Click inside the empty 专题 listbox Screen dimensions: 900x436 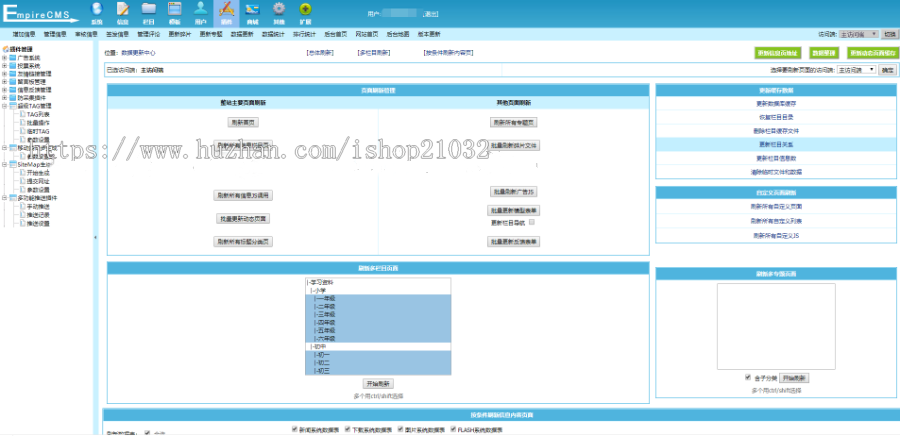[x=776, y=326]
